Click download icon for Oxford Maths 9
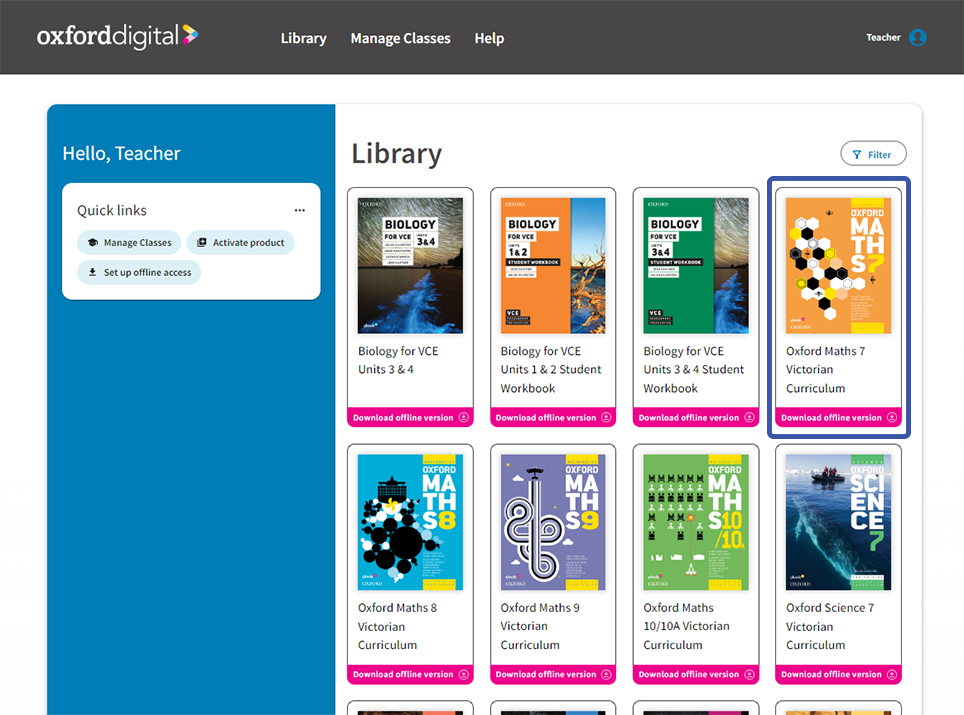Screen dimensions: 964x715 tap(606, 674)
